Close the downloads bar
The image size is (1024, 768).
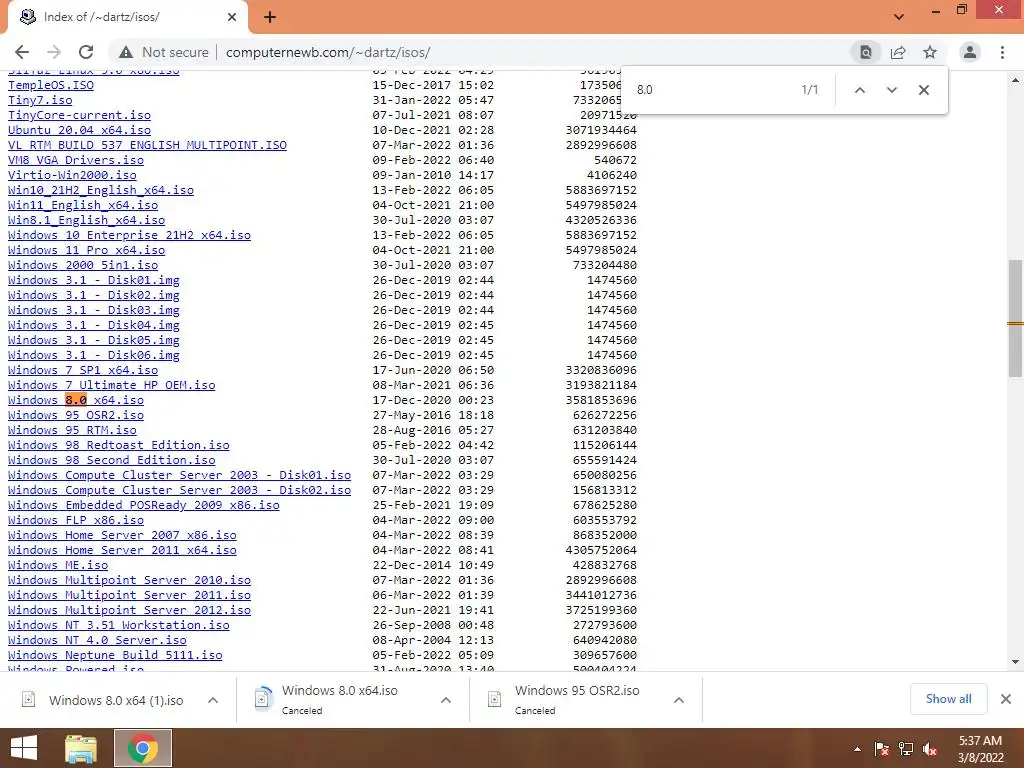[1006, 699]
